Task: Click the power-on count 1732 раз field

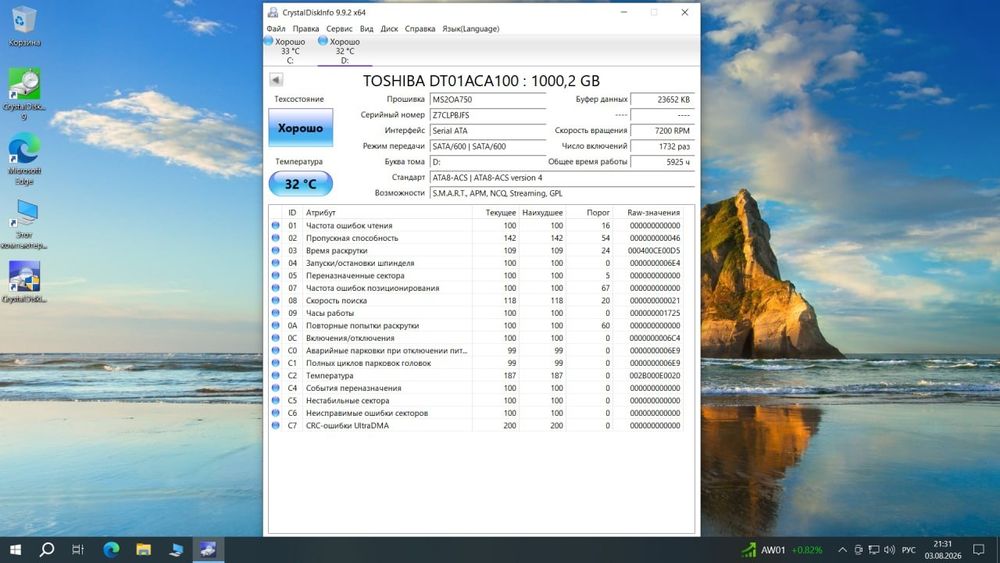Action: tap(662, 146)
